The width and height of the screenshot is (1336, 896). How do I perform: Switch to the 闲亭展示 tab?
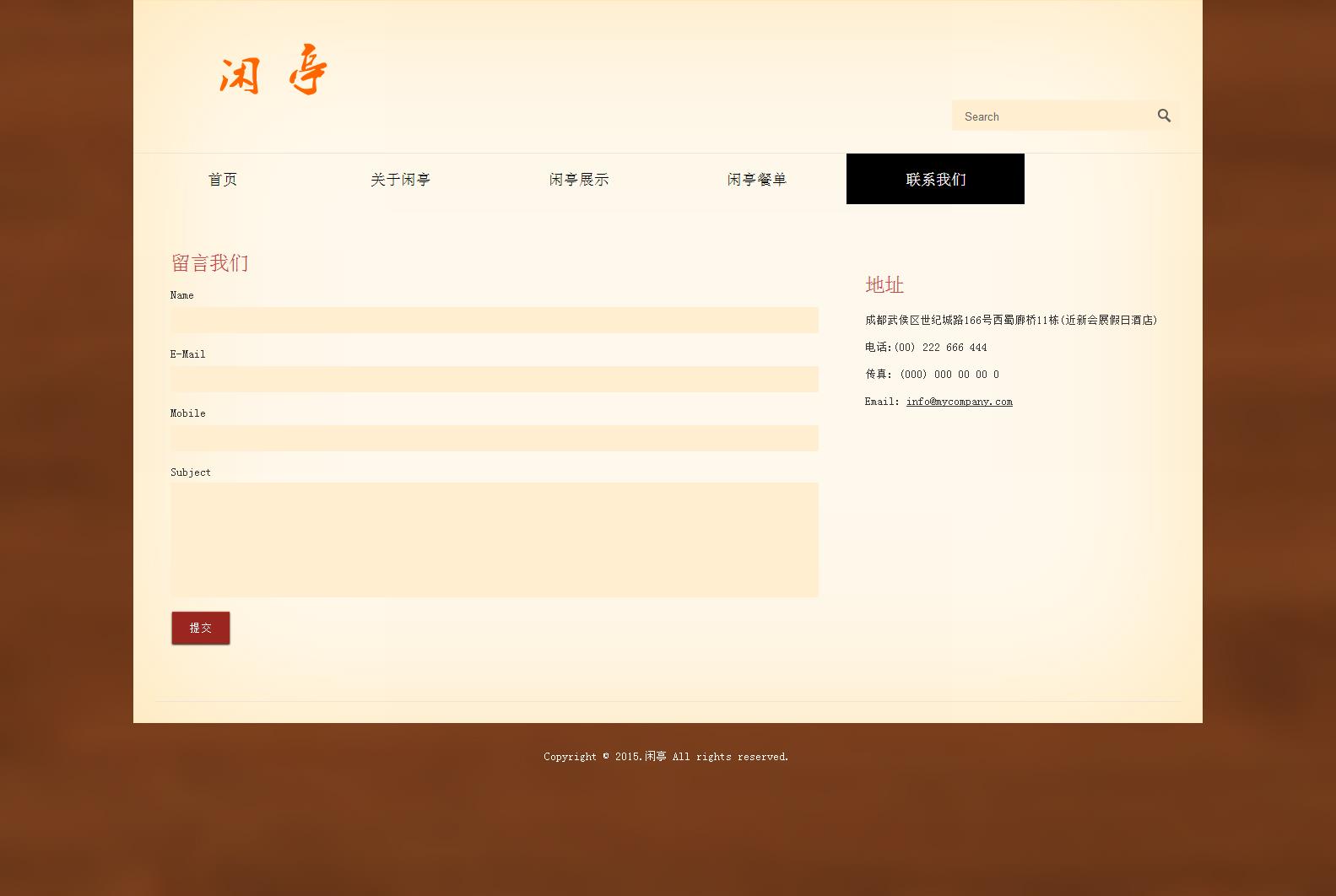click(x=579, y=179)
